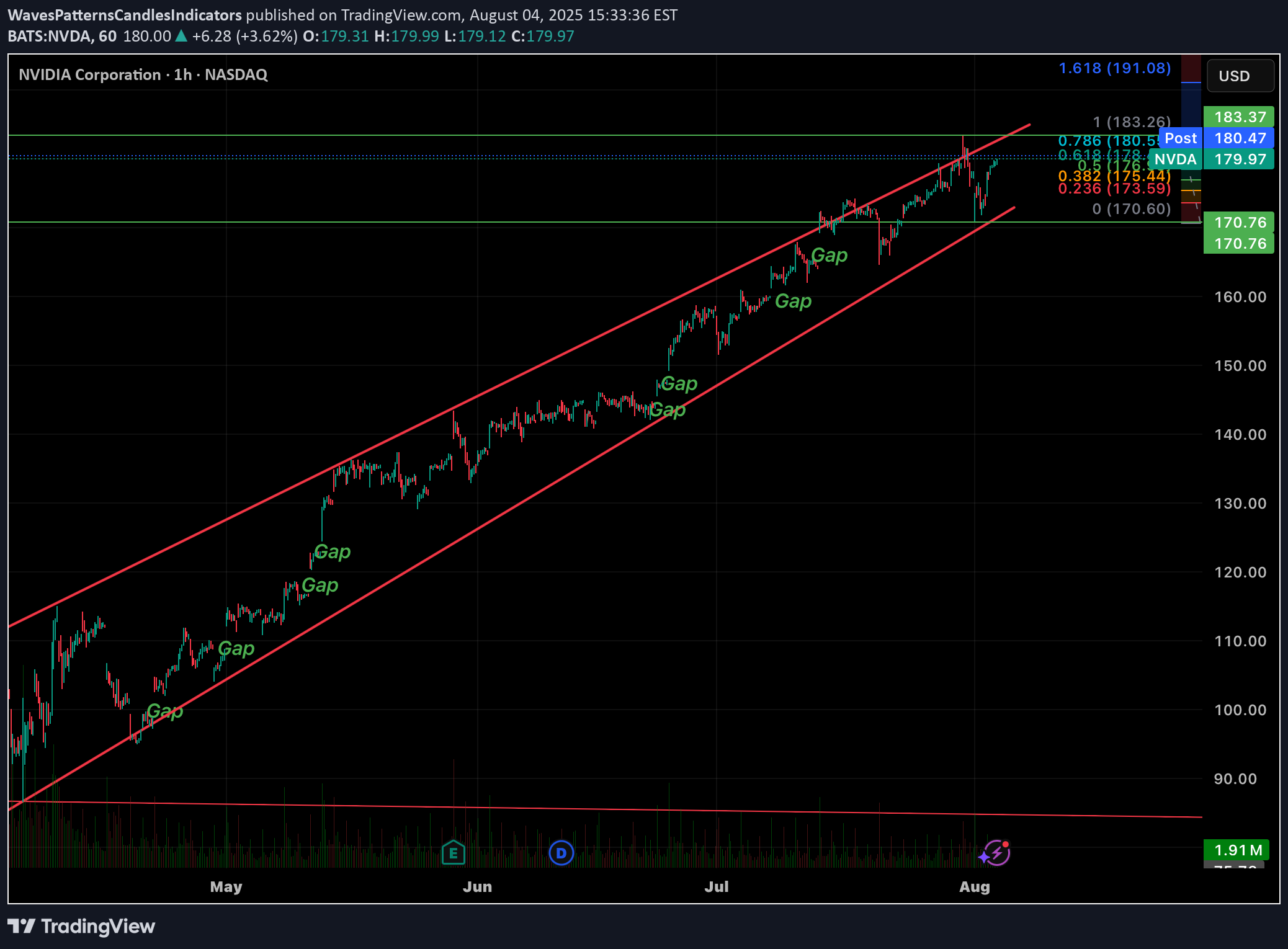Click the 1 (183.26) Fibonacci level
This screenshot has width=1288, height=949.
(x=1132, y=122)
